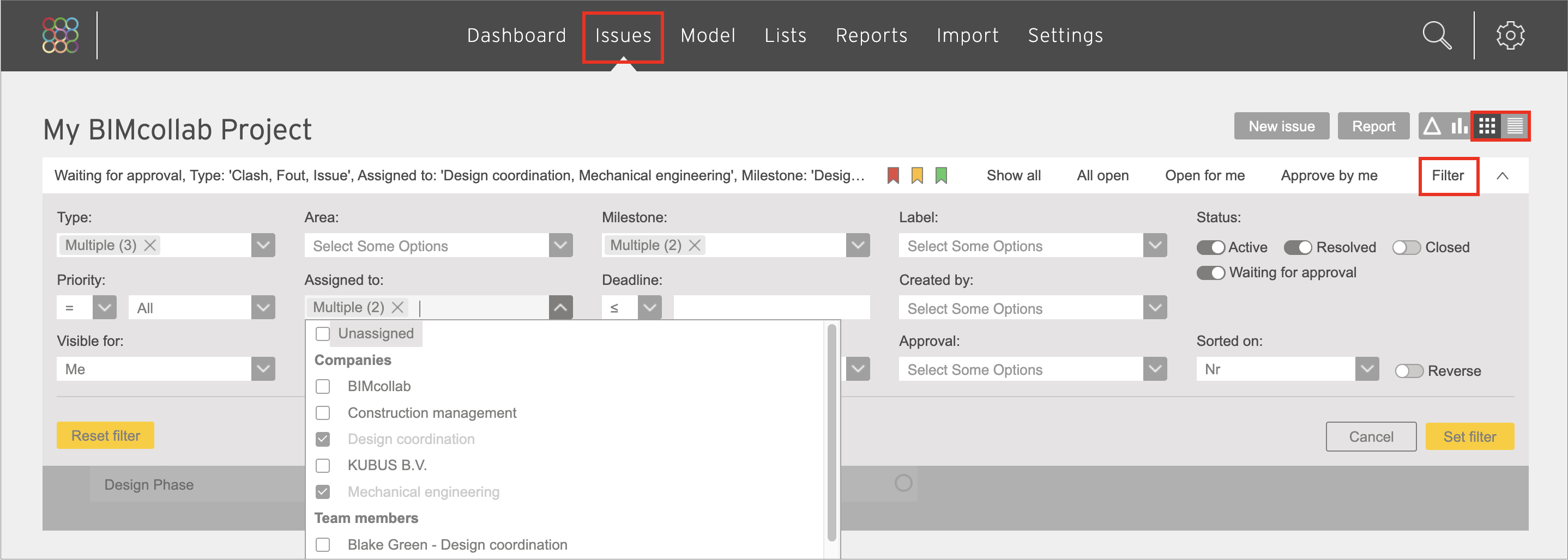The image size is (1568, 560).
Task: Click the New issue button
Action: 1281,126
